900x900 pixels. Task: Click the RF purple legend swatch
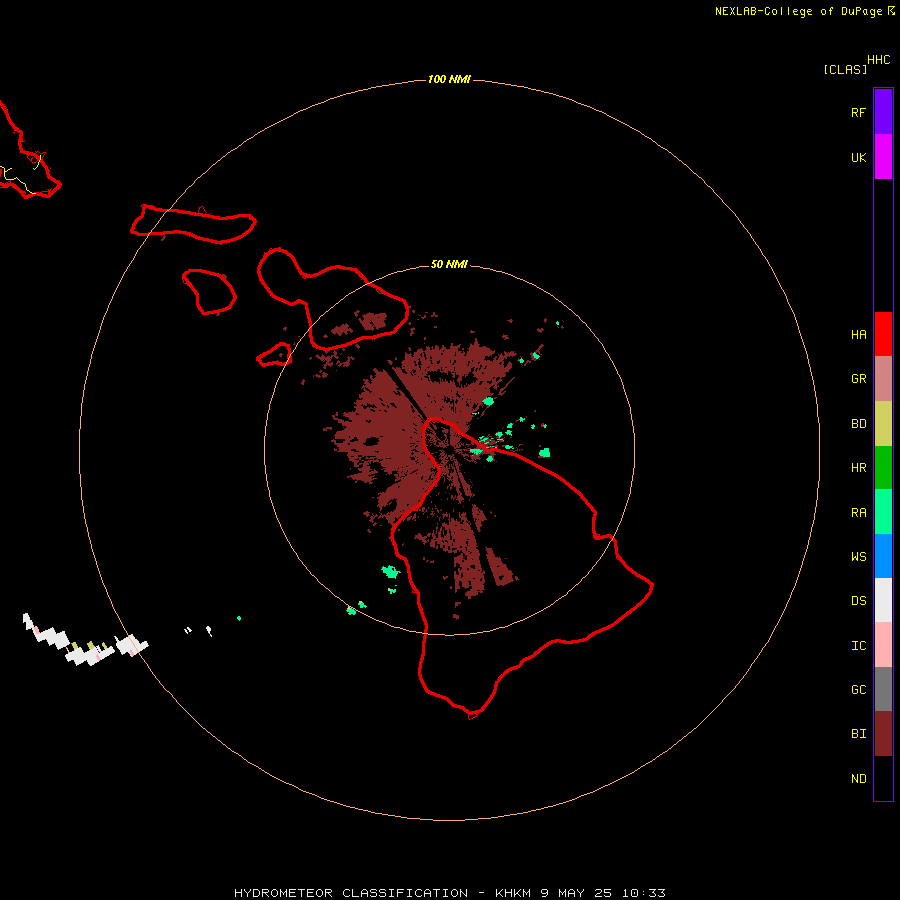[x=883, y=112]
